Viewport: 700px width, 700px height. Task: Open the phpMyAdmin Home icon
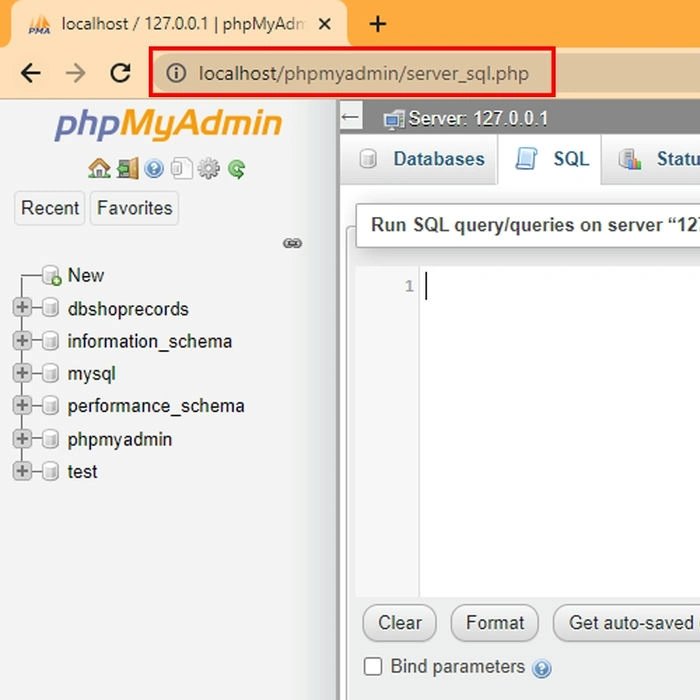(99, 169)
